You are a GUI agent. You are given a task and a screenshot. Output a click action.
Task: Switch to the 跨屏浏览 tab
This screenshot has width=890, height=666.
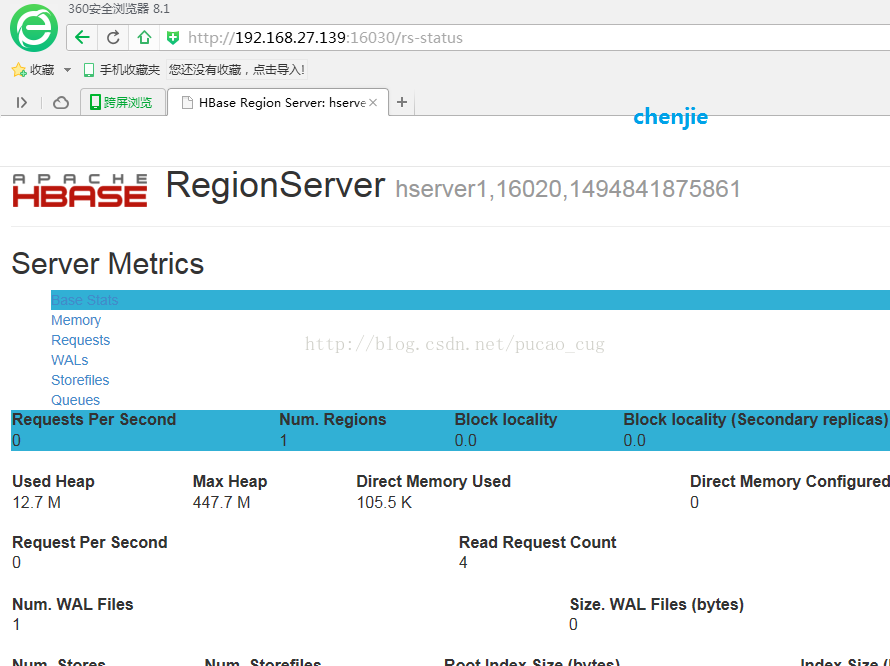123,102
